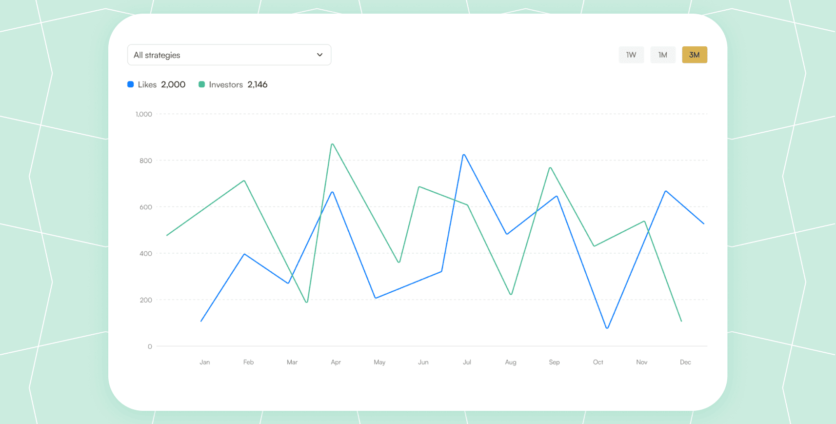Click the chevron arrow in strategies dropdown

tap(320, 55)
